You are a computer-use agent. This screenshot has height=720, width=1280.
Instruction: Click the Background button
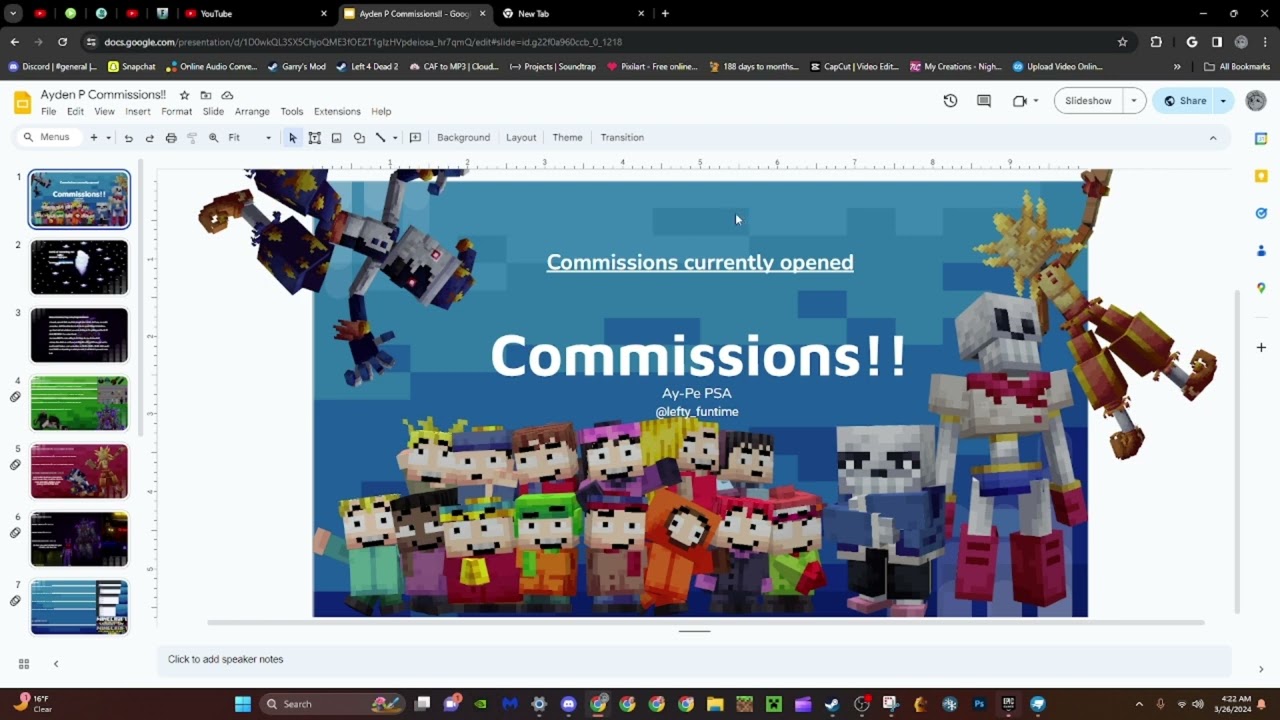point(463,138)
